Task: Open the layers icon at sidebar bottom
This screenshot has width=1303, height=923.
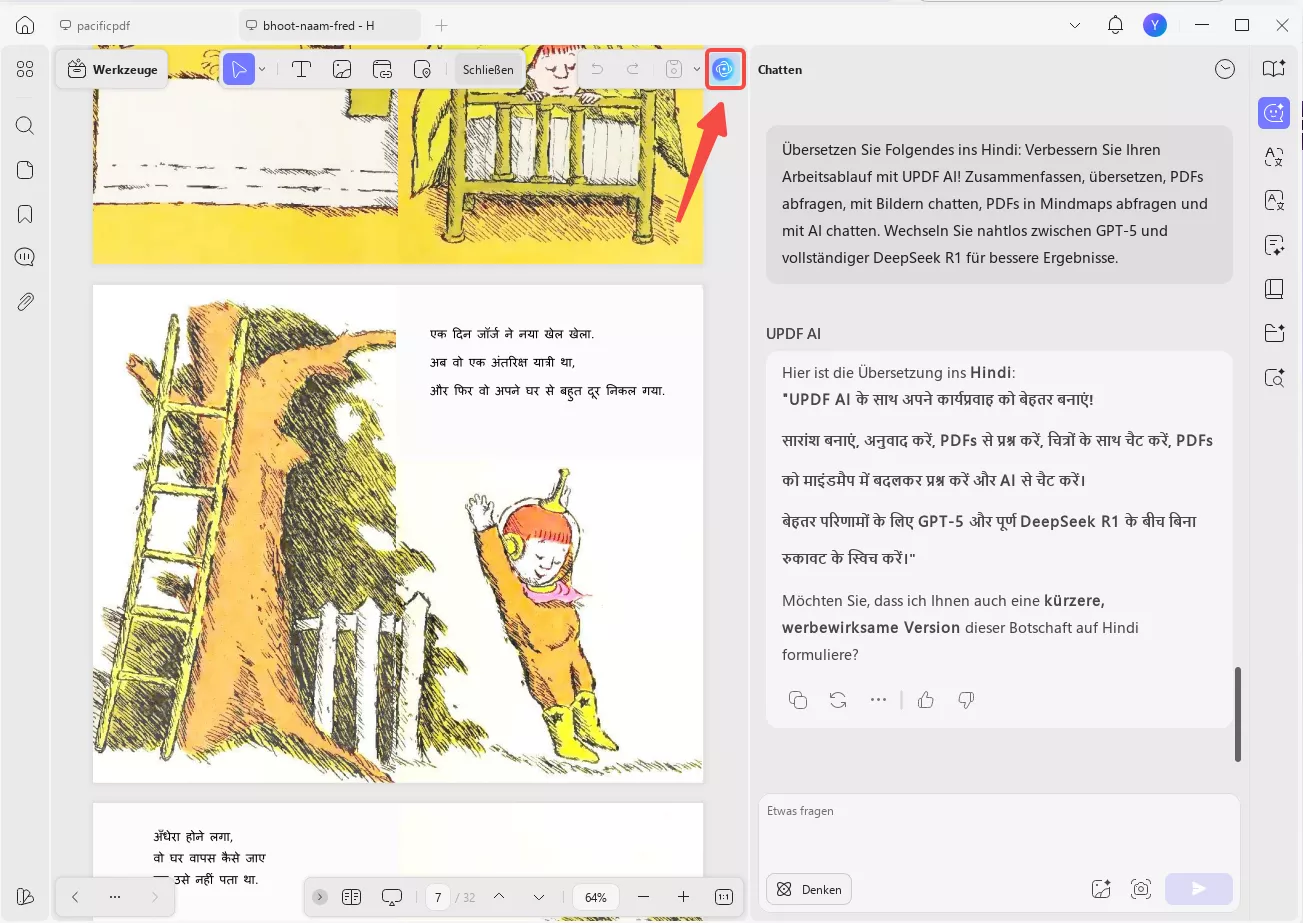Action: point(25,896)
